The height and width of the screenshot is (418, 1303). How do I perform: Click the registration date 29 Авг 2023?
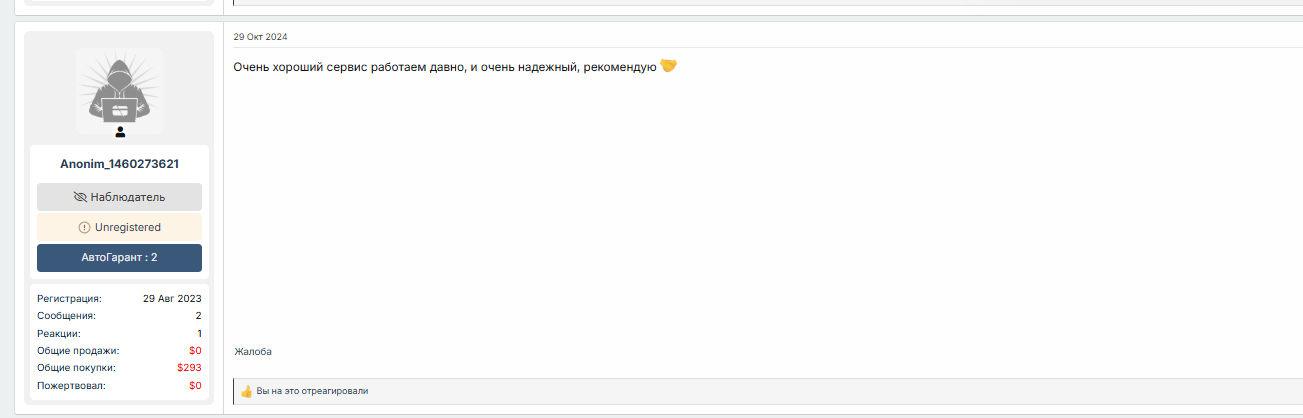[x=172, y=298]
